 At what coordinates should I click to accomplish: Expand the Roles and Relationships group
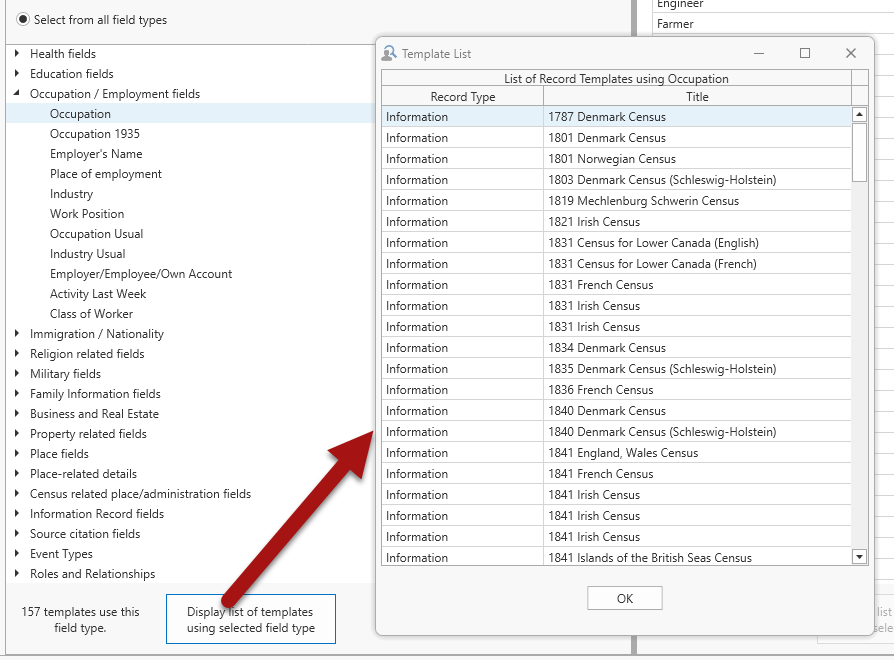[x=17, y=573]
